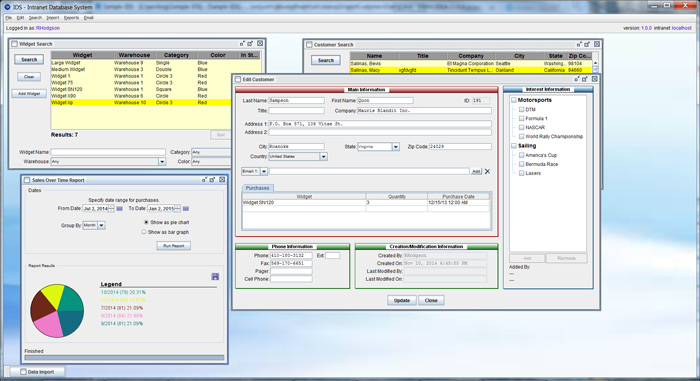Click the IDS application icon in title bar
This screenshot has height=381, width=700.
(7, 7)
